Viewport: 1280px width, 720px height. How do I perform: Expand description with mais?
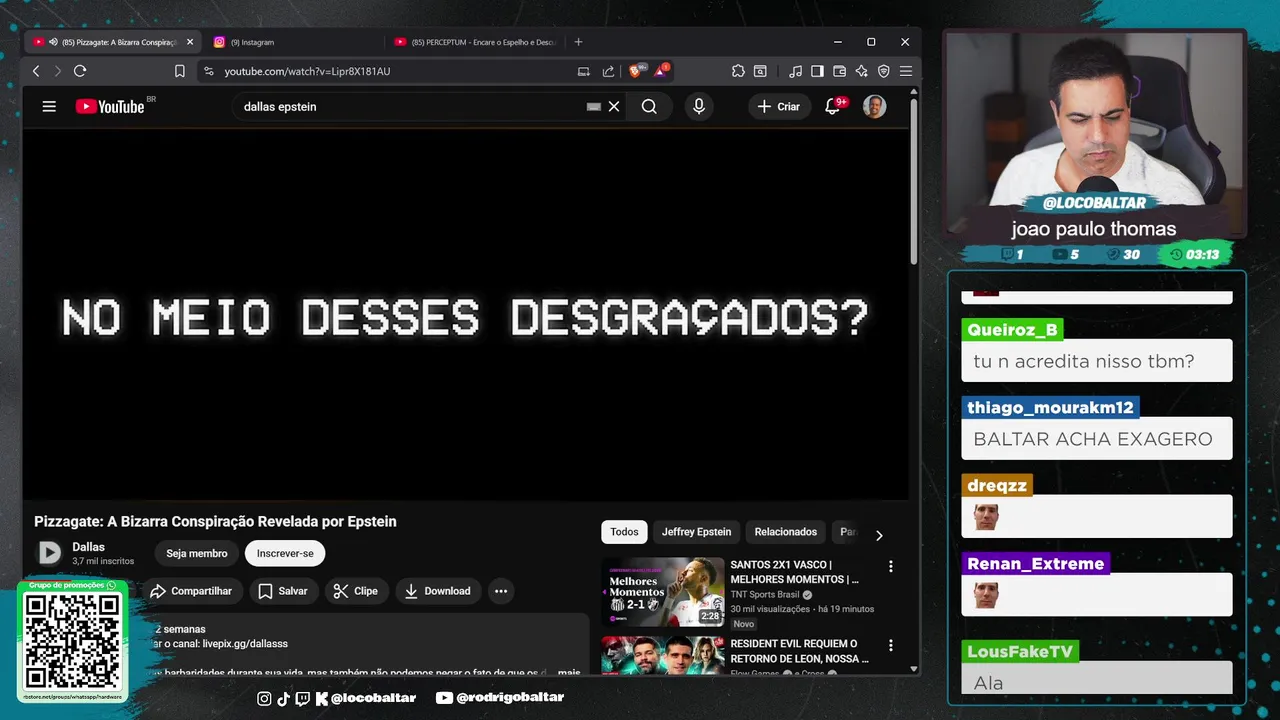tap(569, 673)
